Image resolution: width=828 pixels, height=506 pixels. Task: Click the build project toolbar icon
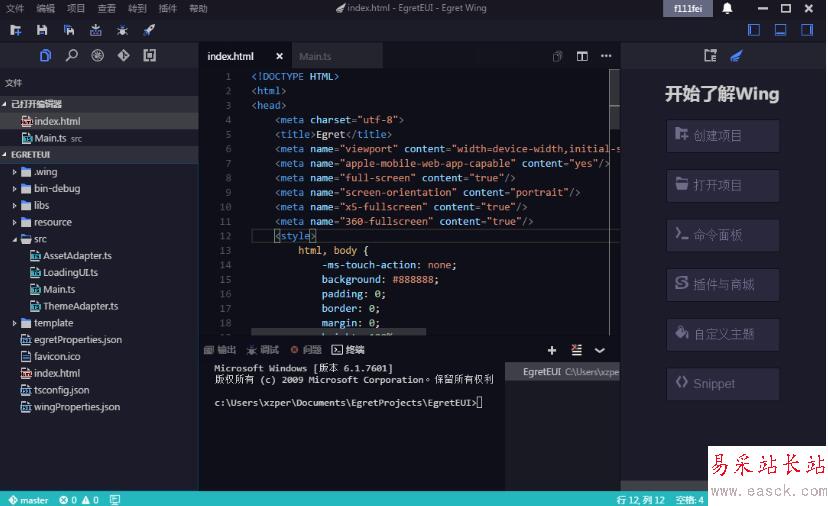[96, 30]
